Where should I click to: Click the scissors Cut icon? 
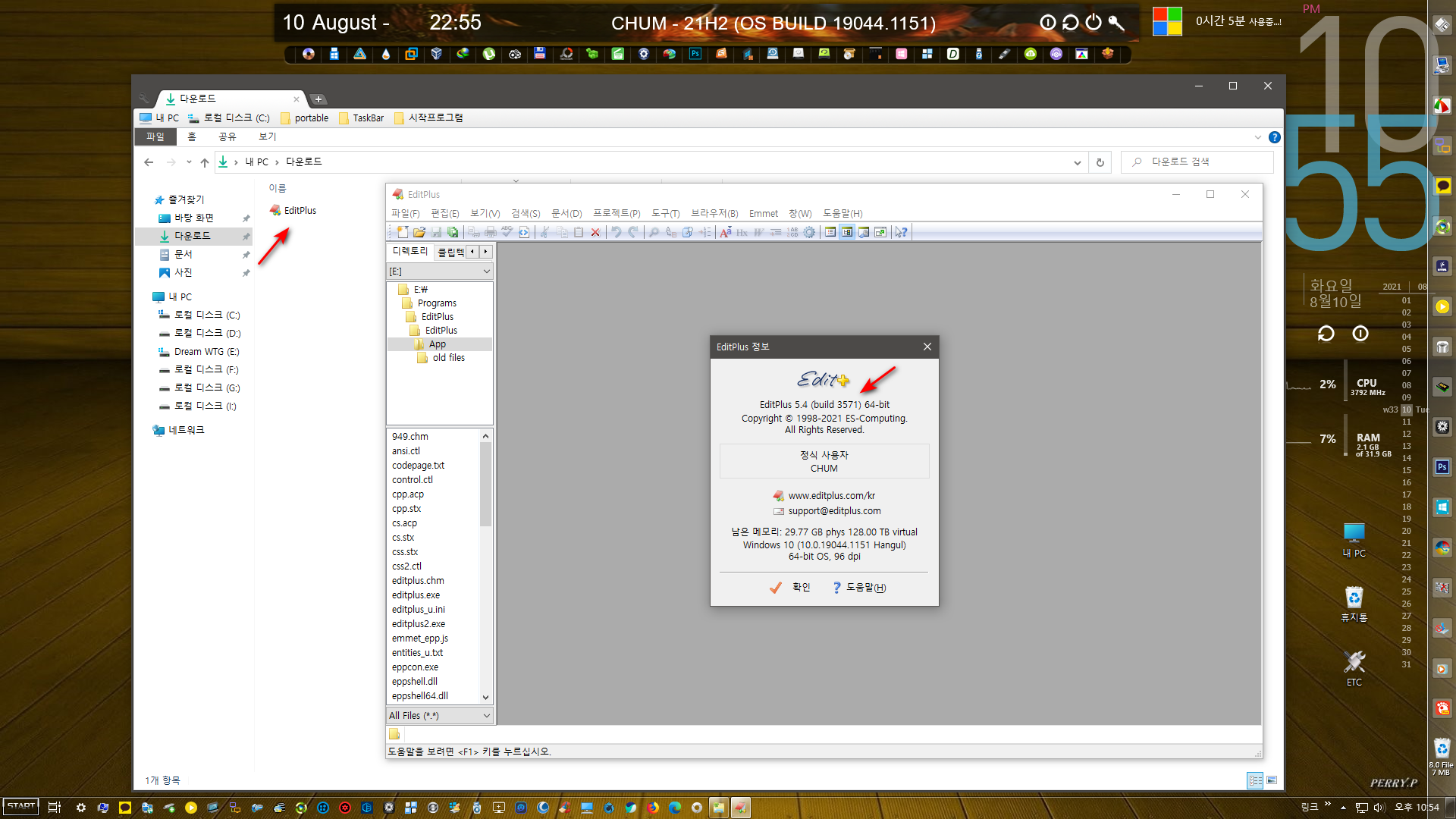(544, 232)
